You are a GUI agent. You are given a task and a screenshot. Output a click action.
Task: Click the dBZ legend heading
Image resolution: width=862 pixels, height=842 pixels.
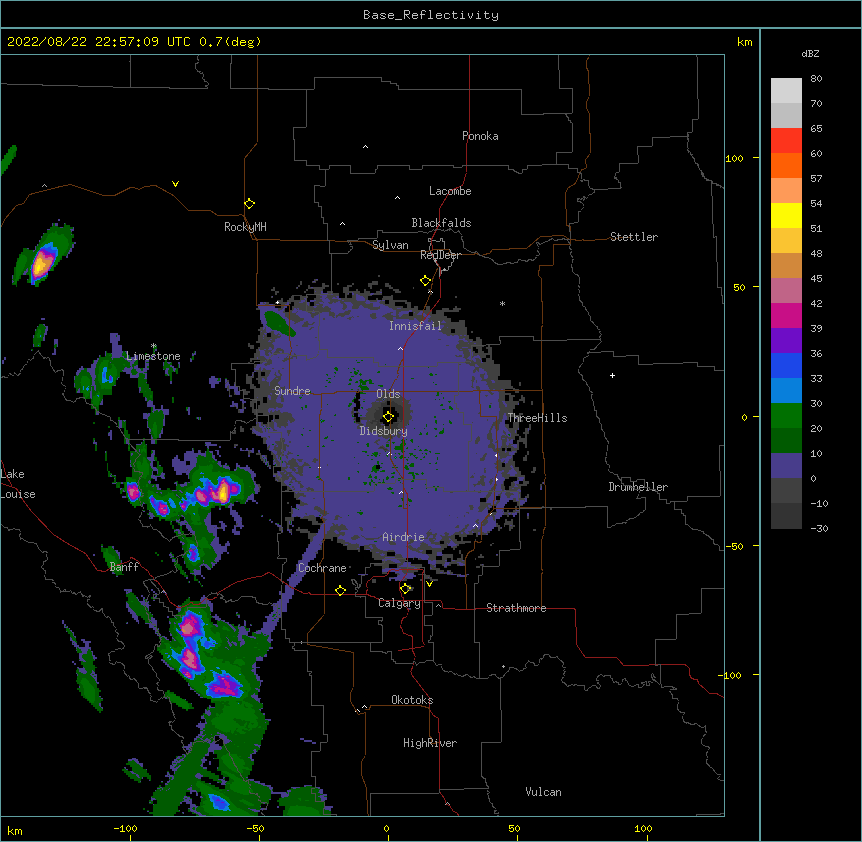[810, 53]
